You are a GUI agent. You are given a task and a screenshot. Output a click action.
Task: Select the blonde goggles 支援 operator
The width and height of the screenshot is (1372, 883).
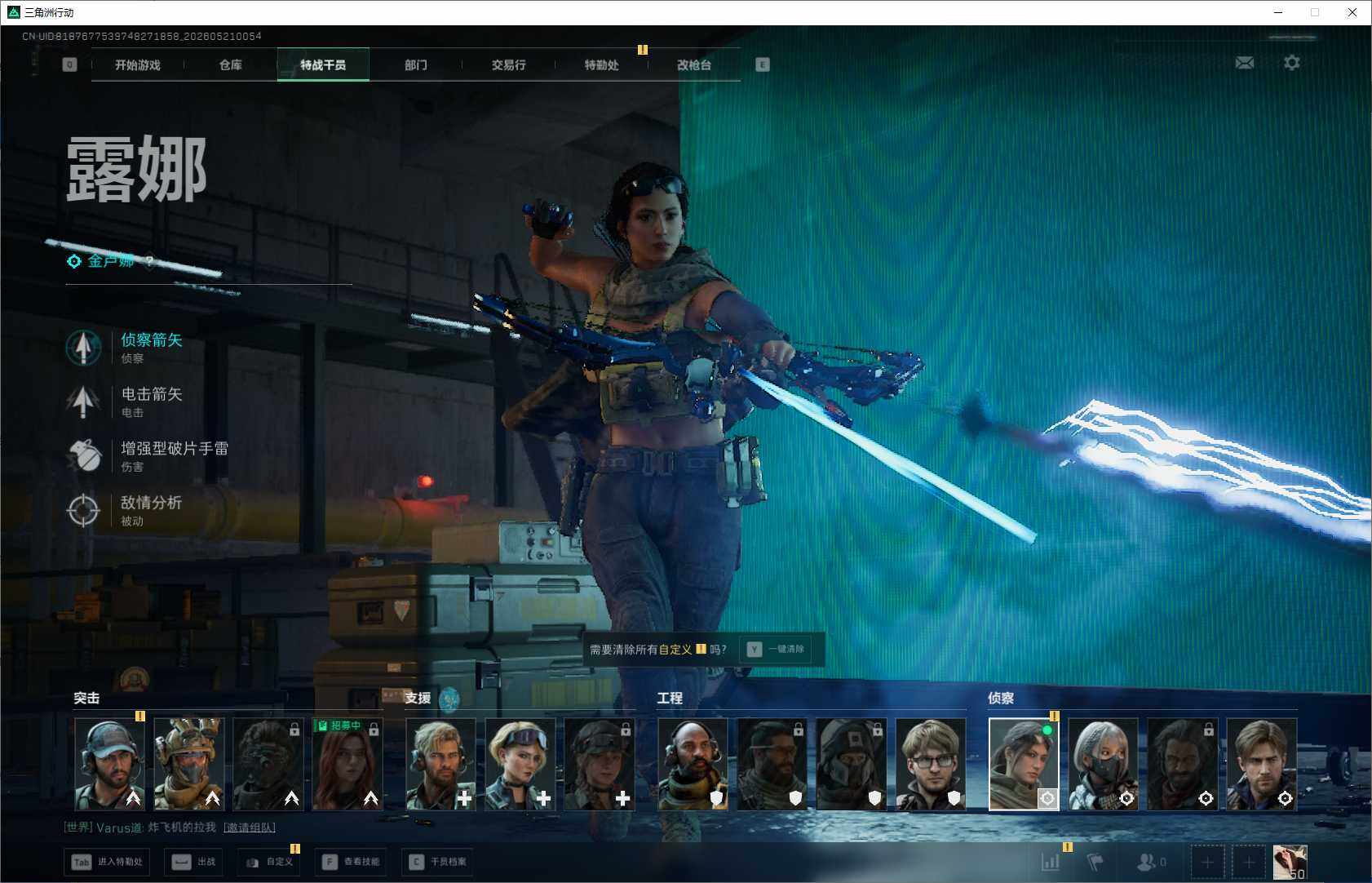point(520,764)
